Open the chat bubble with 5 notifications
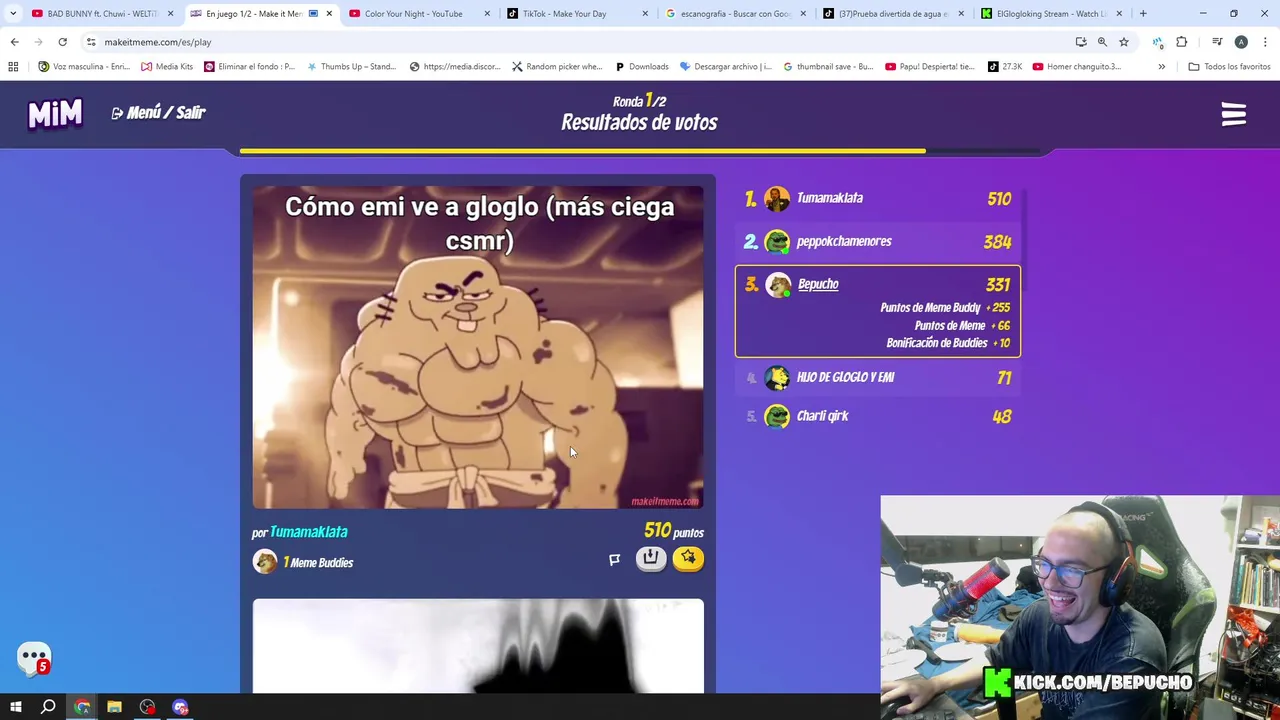Viewport: 1280px width, 720px height. (34, 659)
